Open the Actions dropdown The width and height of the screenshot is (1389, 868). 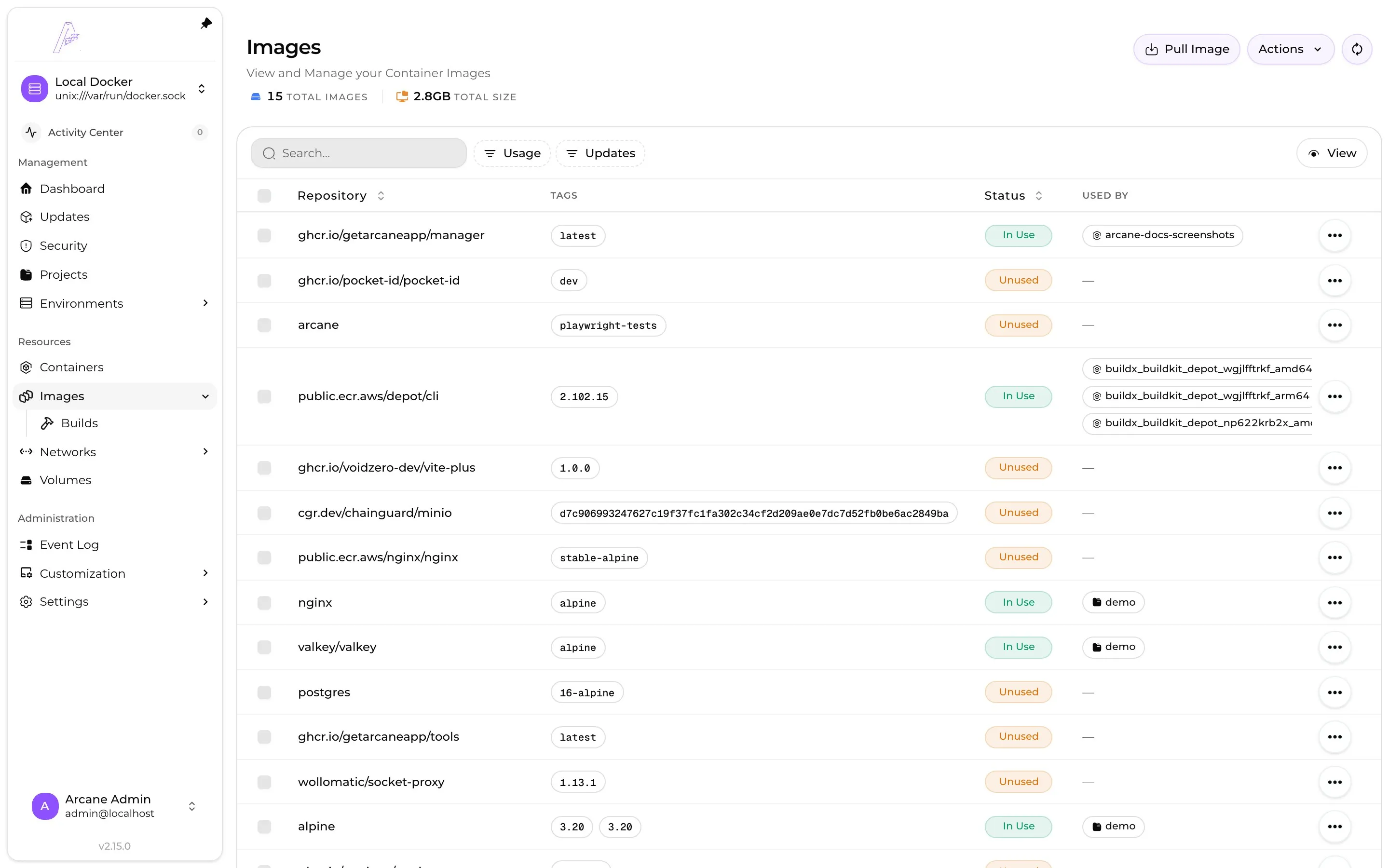pyautogui.click(x=1290, y=49)
